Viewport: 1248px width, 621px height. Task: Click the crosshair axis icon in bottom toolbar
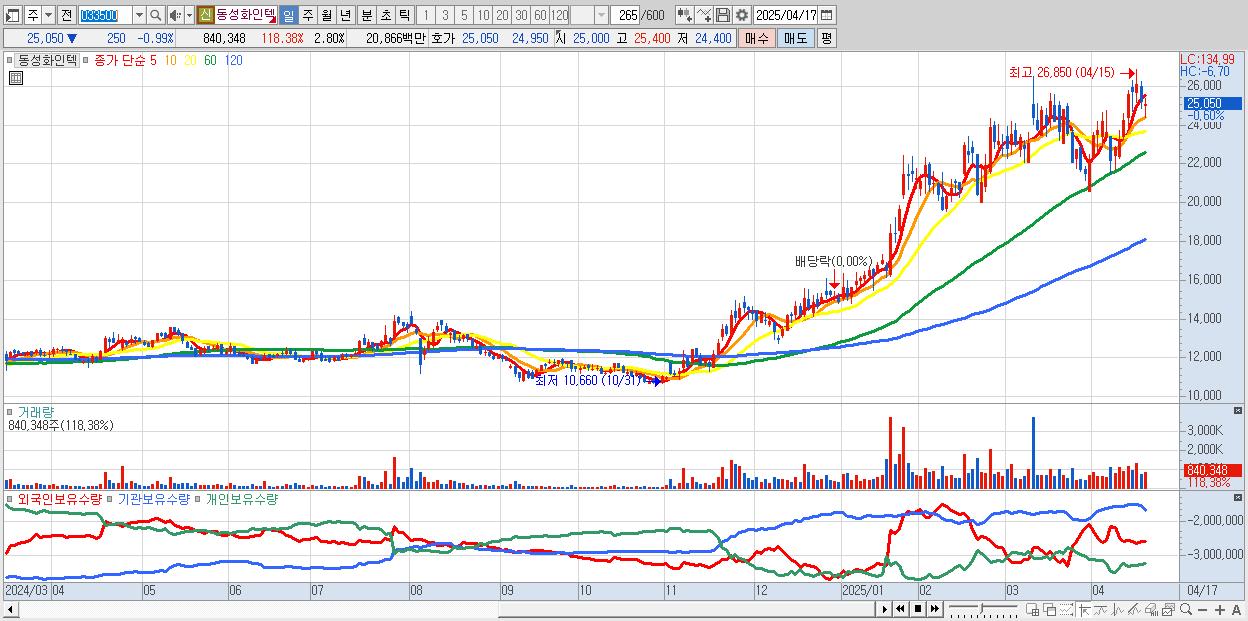pos(1085,609)
